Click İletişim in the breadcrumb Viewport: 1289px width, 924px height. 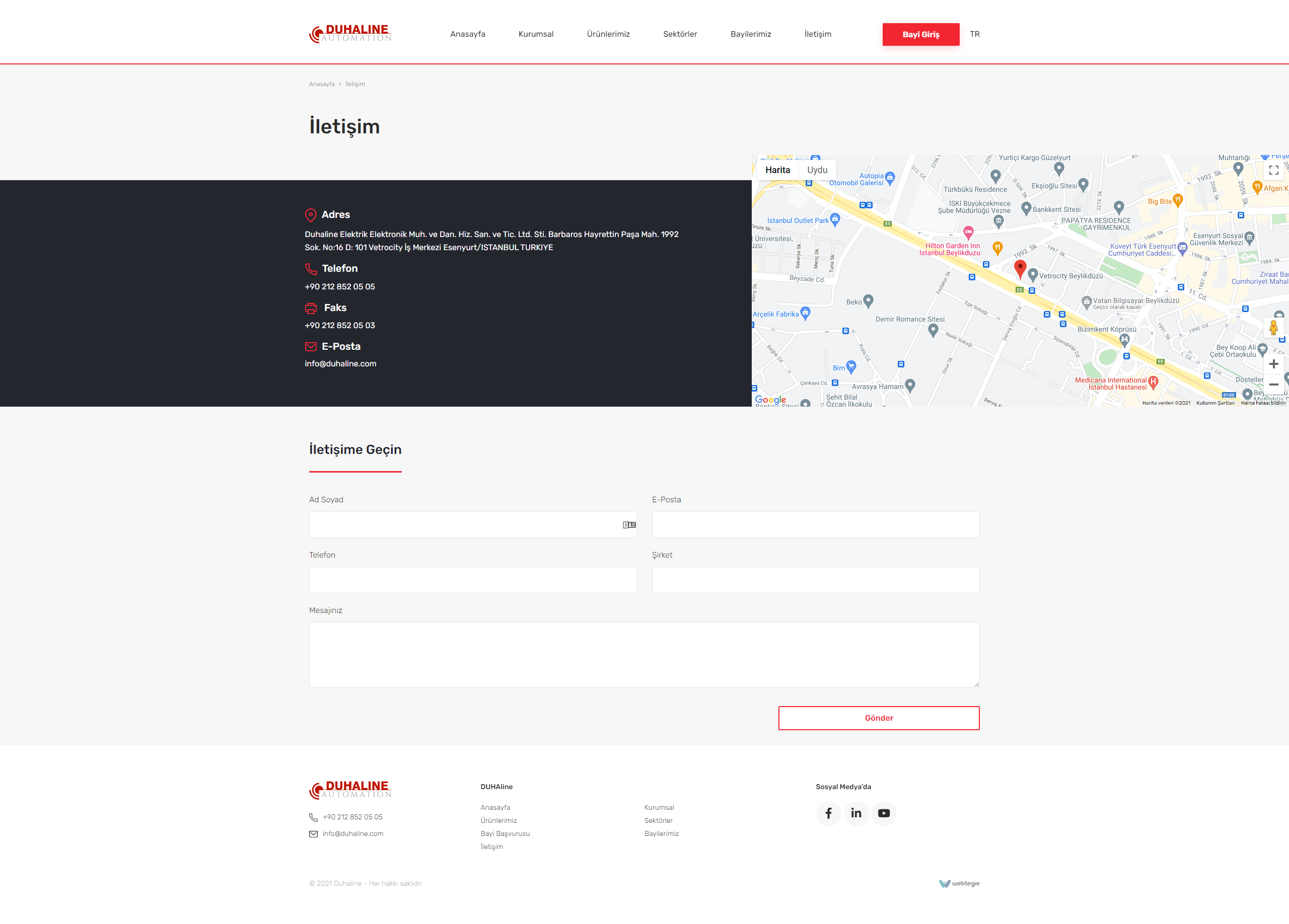[x=355, y=84]
